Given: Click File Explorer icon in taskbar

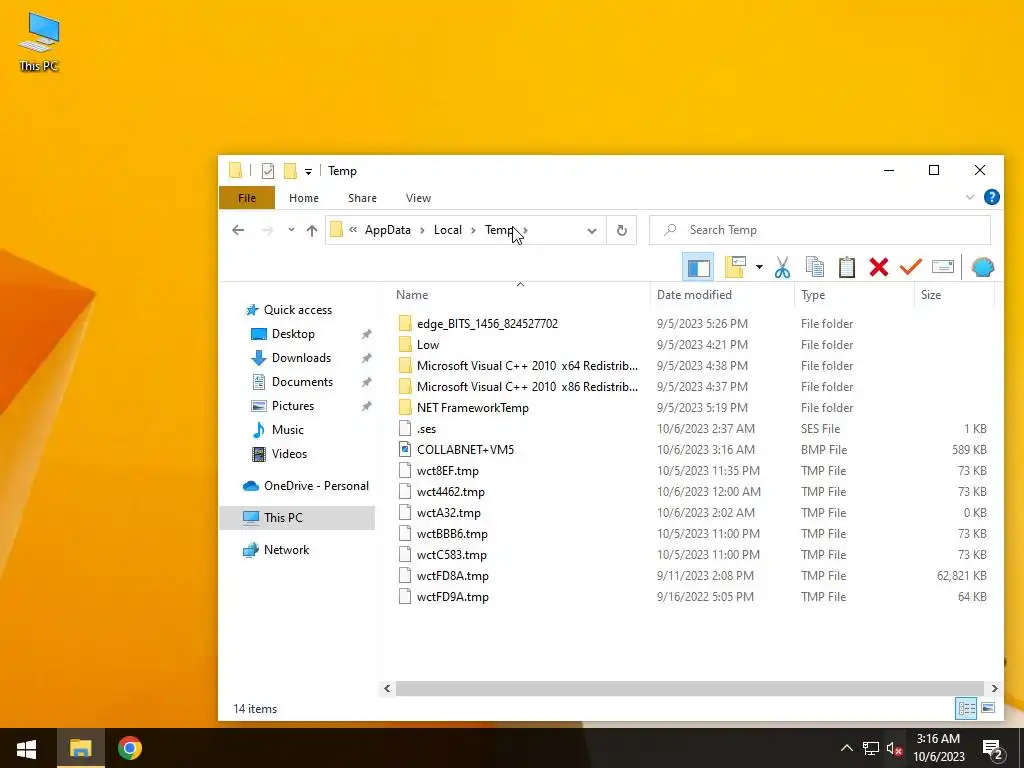Looking at the screenshot, I should [x=80, y=748].
